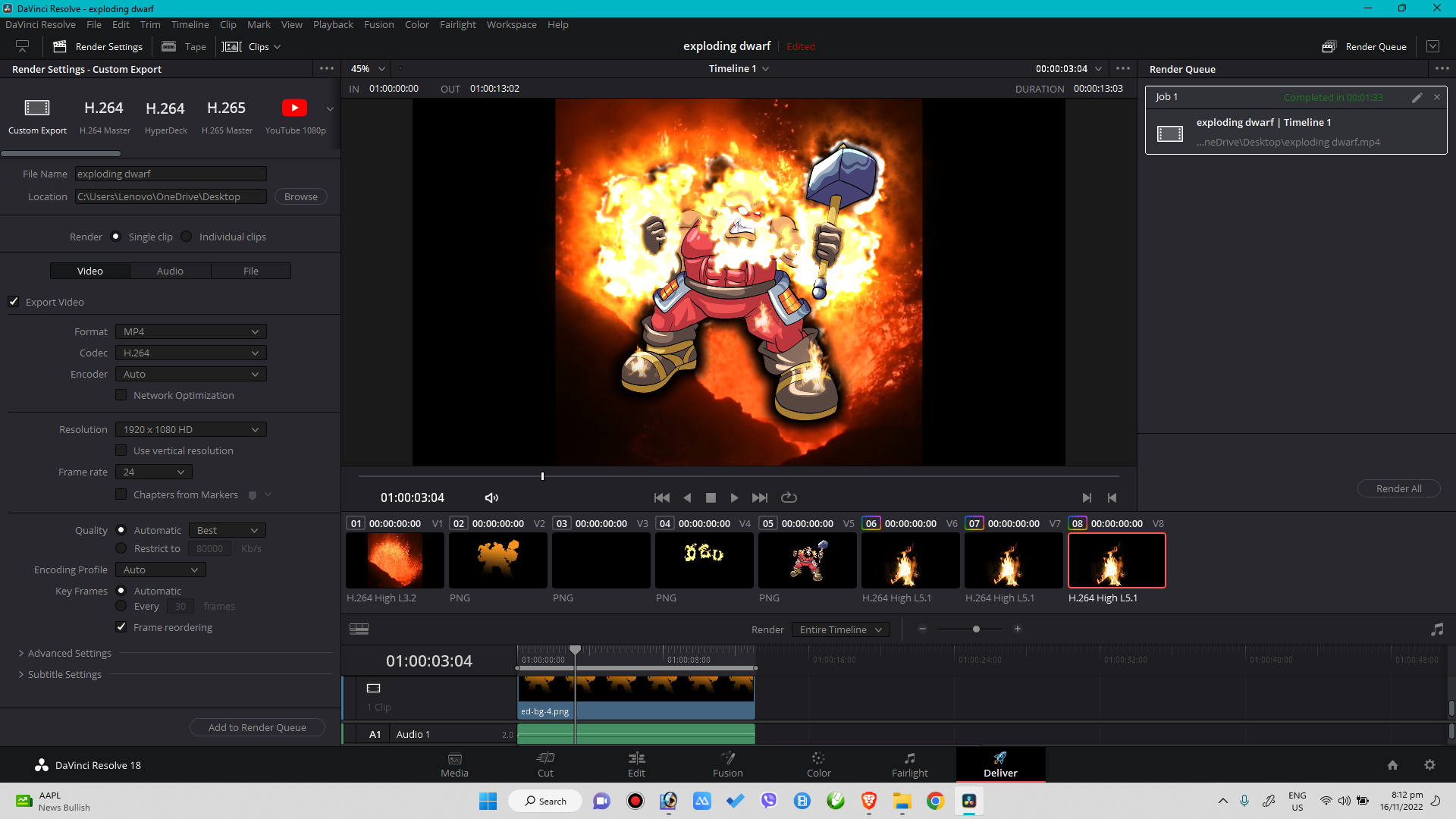Enable Network Optimization checkbox
1456x819 pixels.
click(121, 394)
